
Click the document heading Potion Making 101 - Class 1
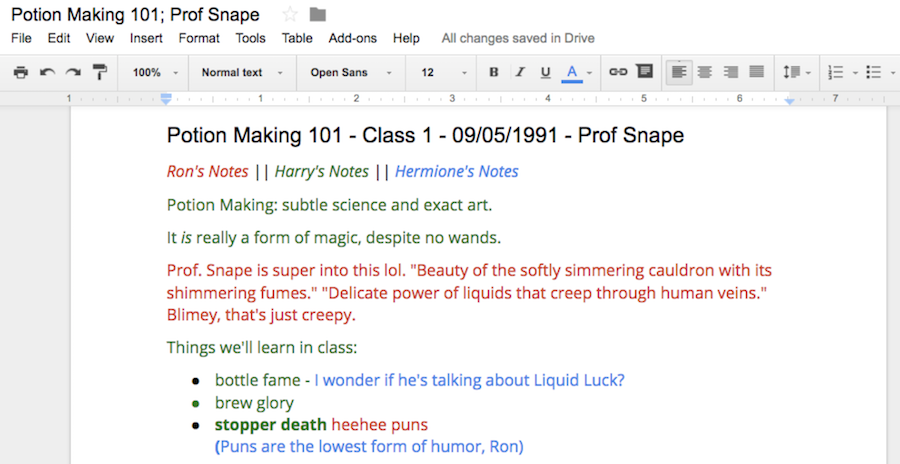[425, 136]
